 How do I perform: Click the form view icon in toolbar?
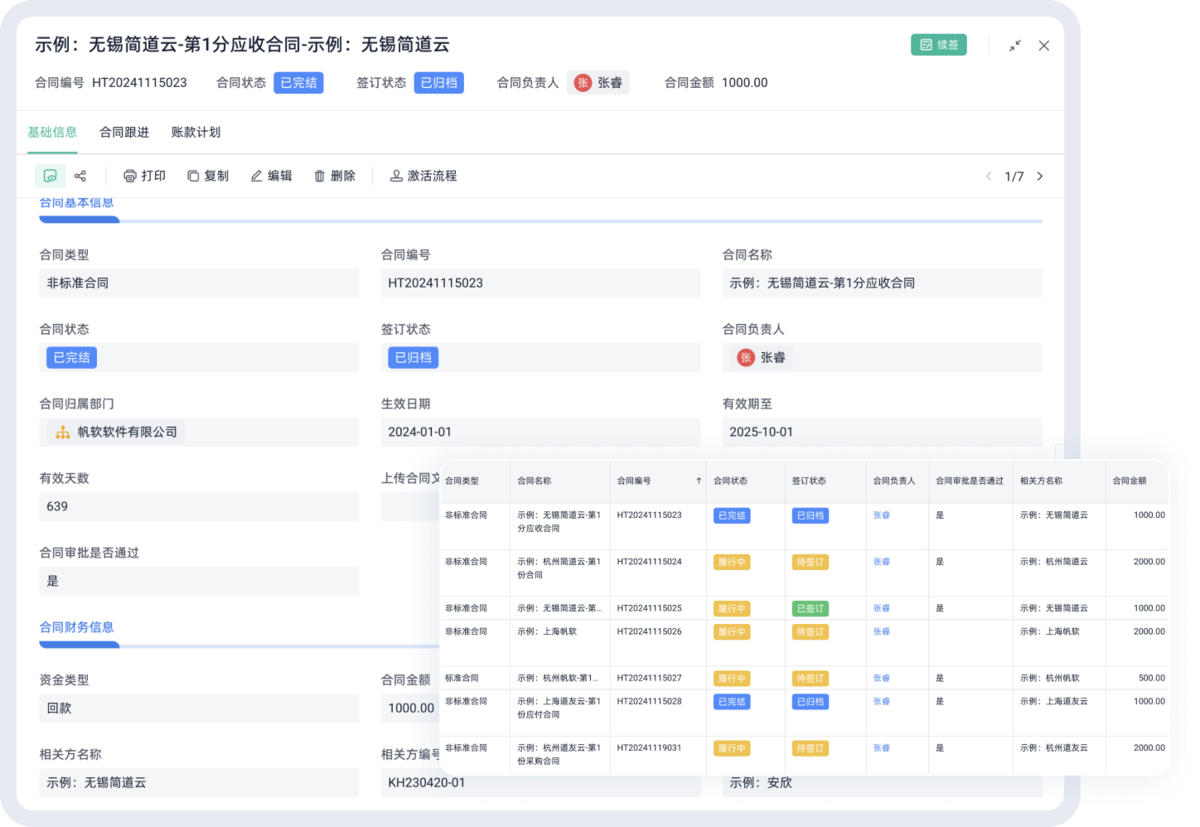[50, 176]
